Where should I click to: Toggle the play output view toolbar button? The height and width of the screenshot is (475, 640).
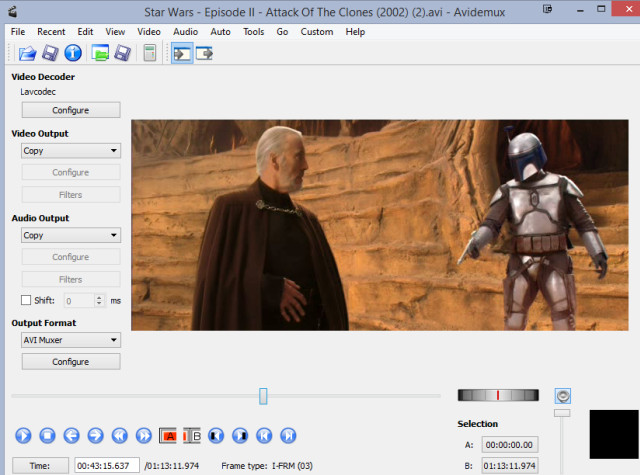182,53
